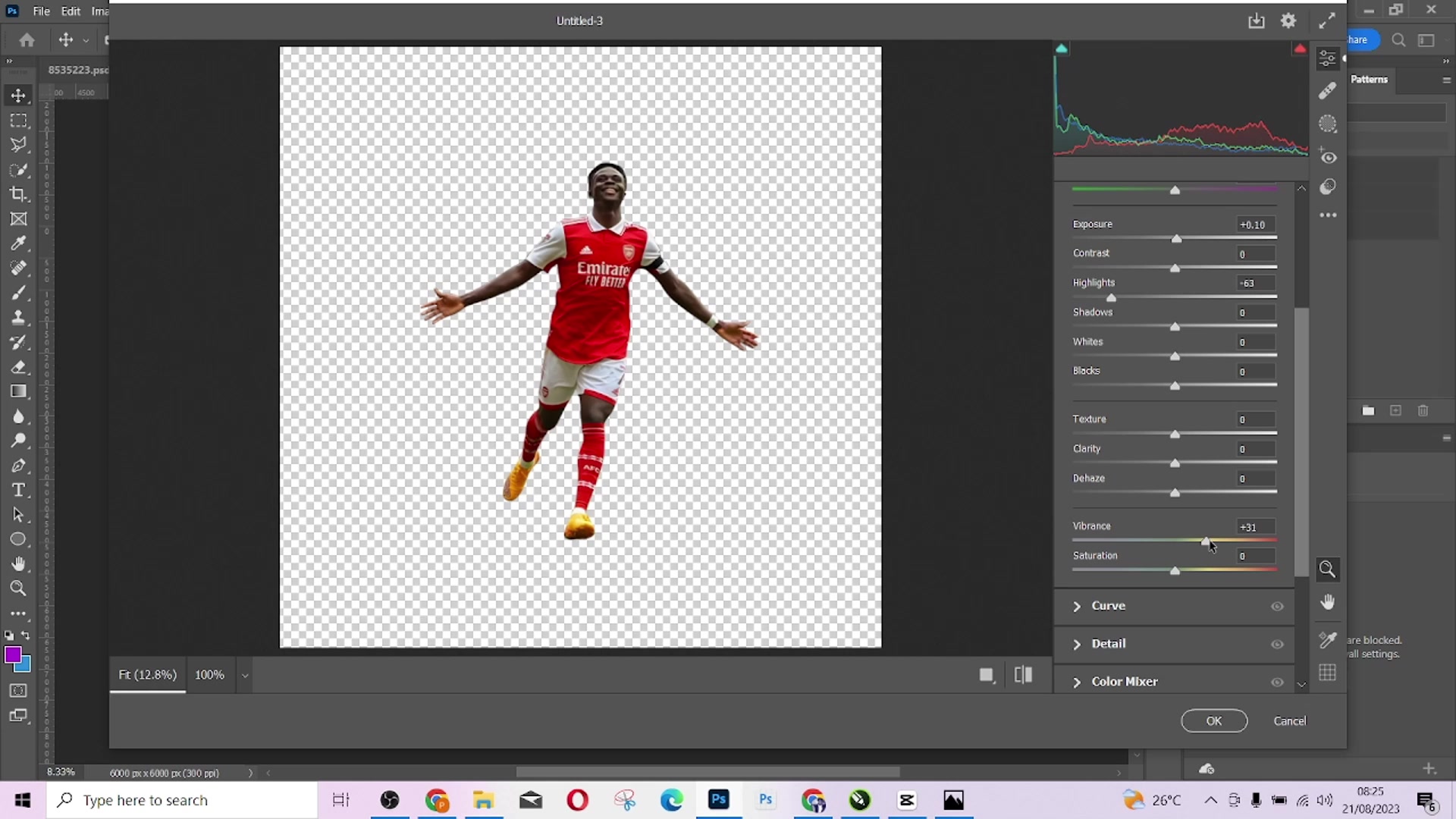This screenshot has width=1456, height=819.
Task: Select the Camera Raw zoom magnifier tool
Action: pos(1327,569)
